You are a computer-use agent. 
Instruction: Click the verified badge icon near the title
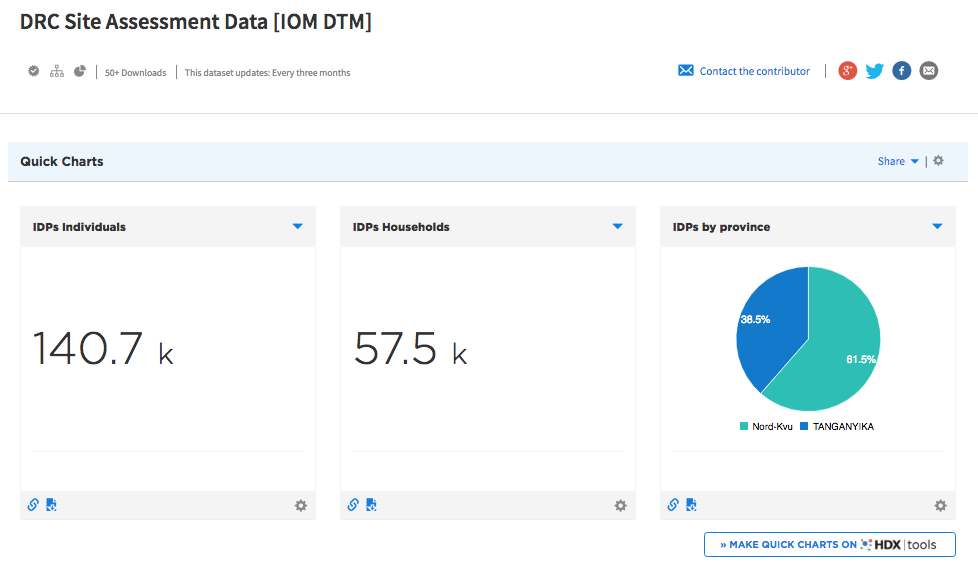pyautogui.click(x=34, y=72)
